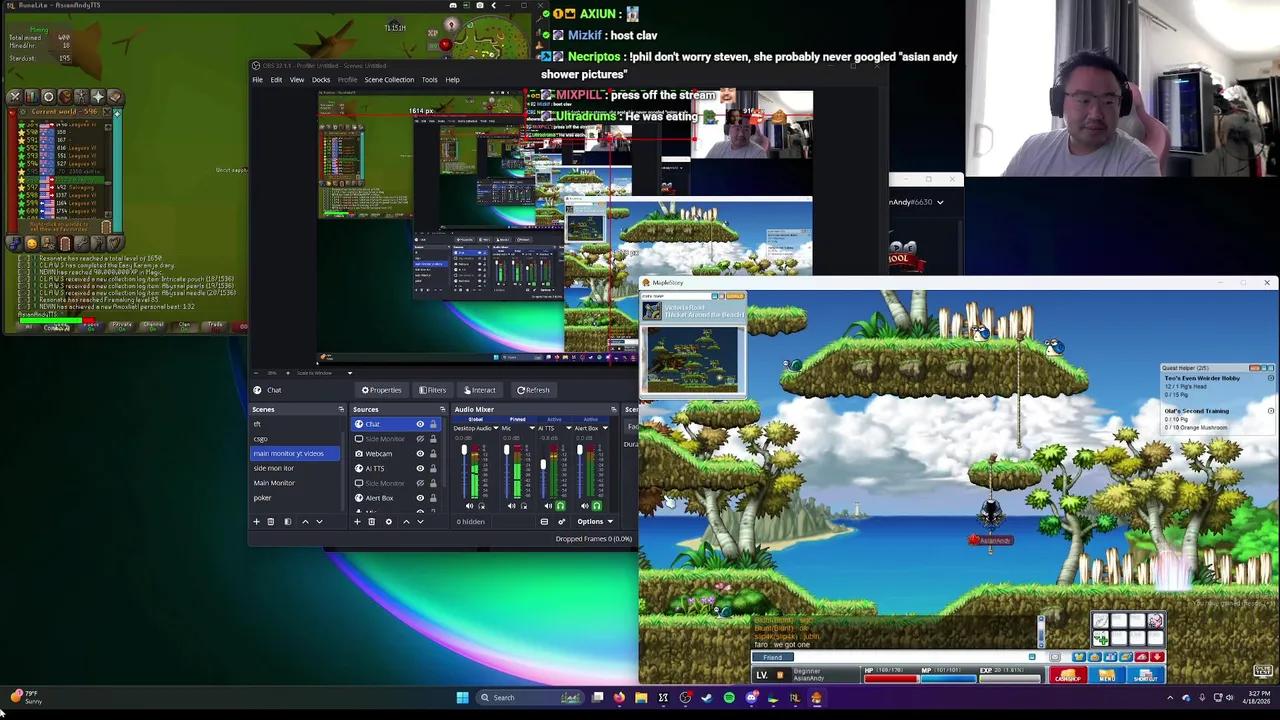
Task: Open OBS Edit menu
Action: 276,80
